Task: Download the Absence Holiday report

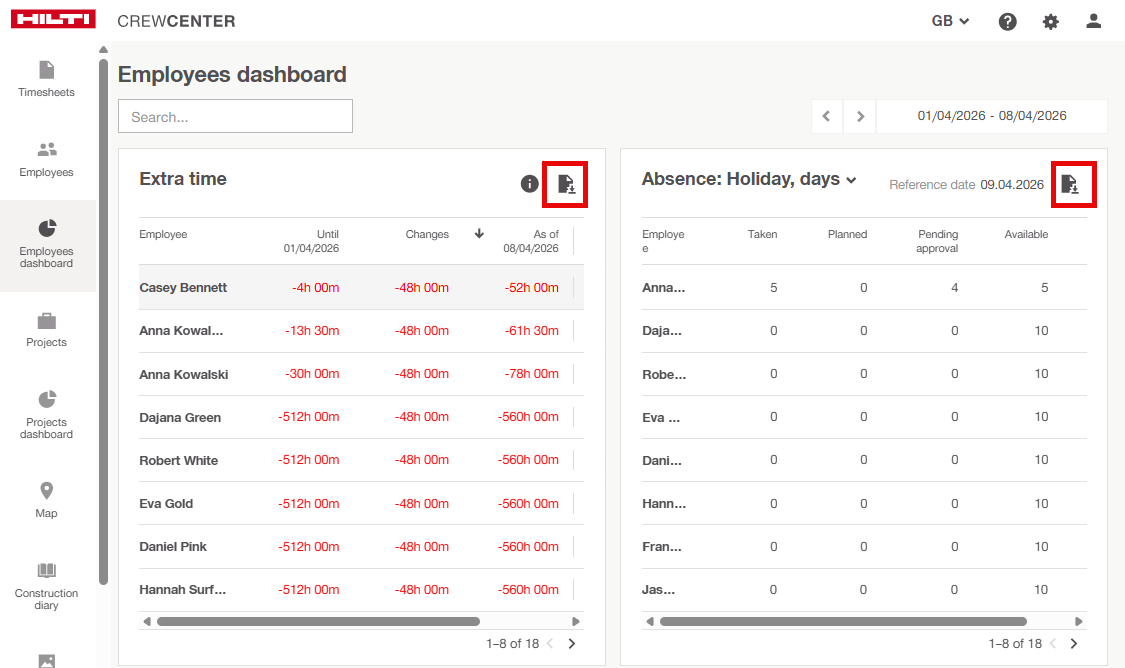Action: 1069,184
